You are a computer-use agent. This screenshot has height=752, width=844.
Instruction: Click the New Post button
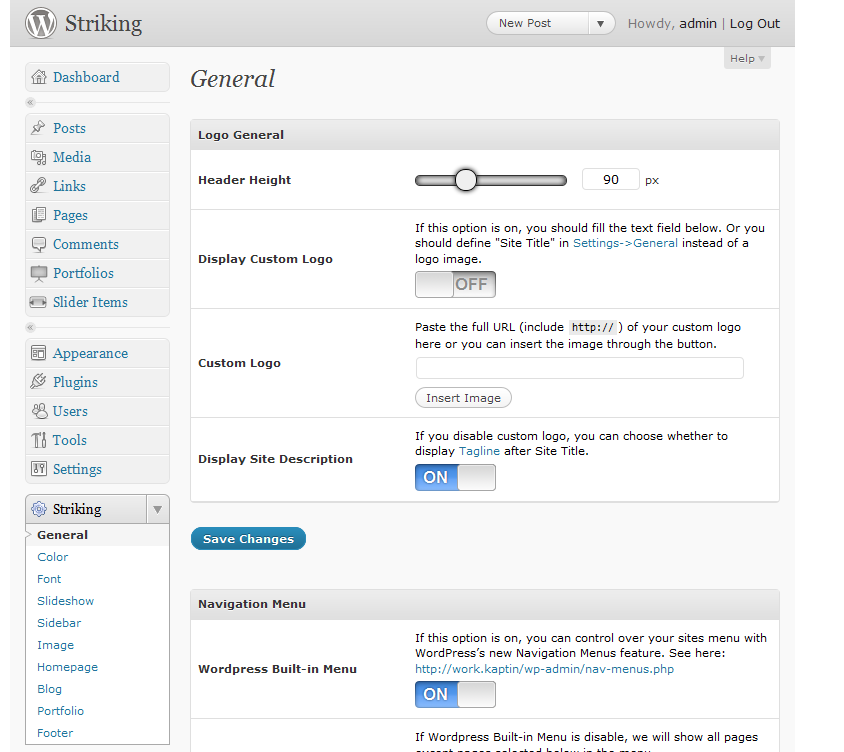pos(537,24)
